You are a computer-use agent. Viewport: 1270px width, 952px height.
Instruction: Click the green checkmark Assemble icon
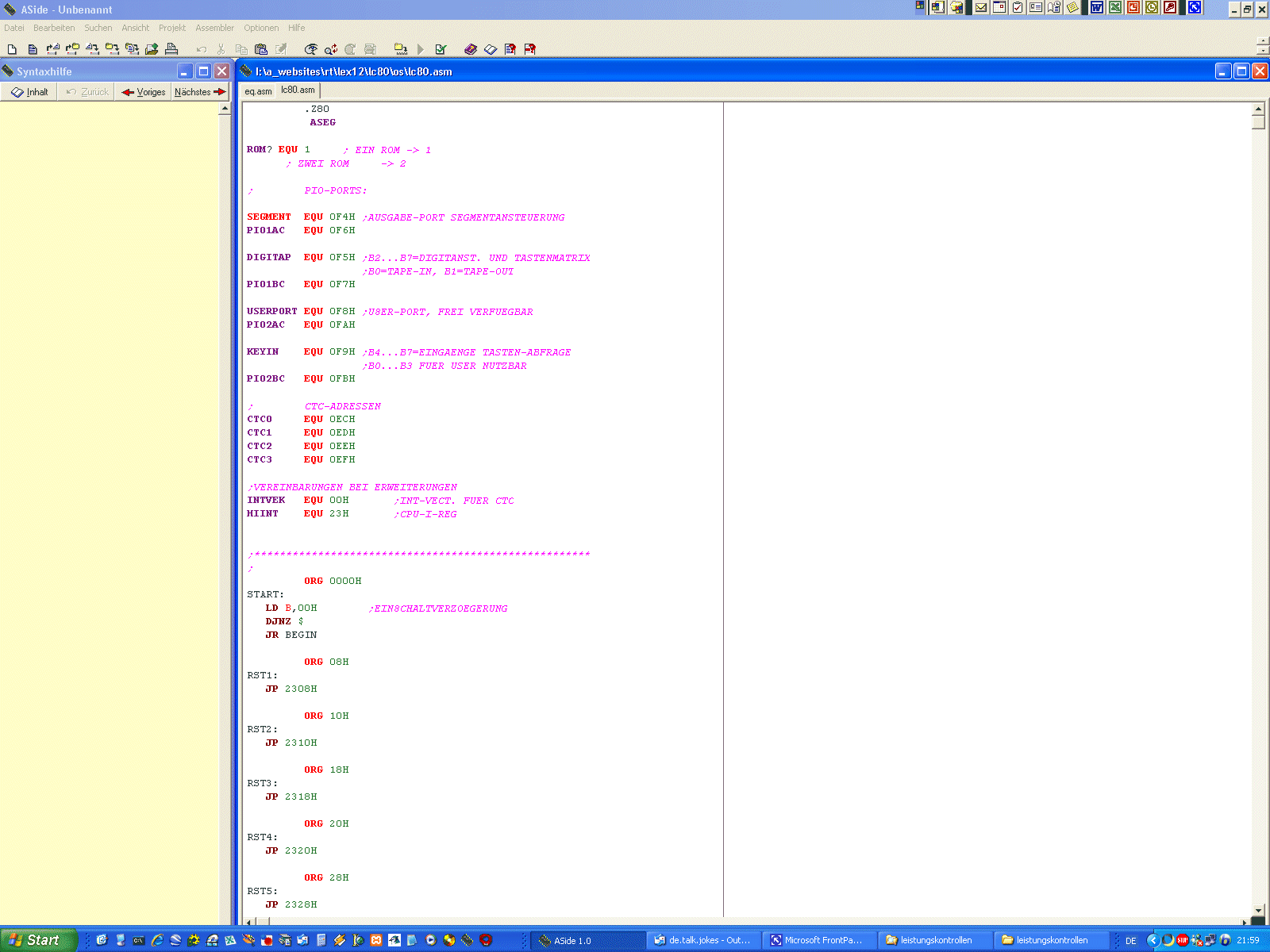tap(441, 49)
